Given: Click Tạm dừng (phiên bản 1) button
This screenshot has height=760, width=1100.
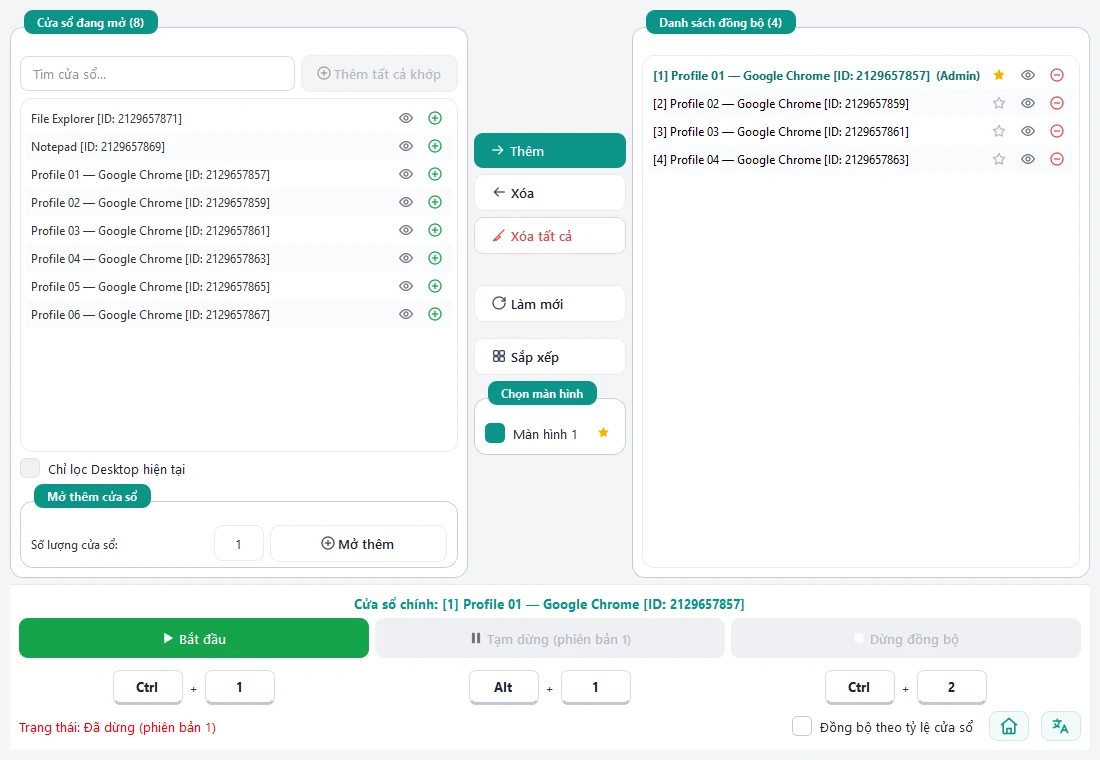Looking at the screenshot, I should [550, 639].
